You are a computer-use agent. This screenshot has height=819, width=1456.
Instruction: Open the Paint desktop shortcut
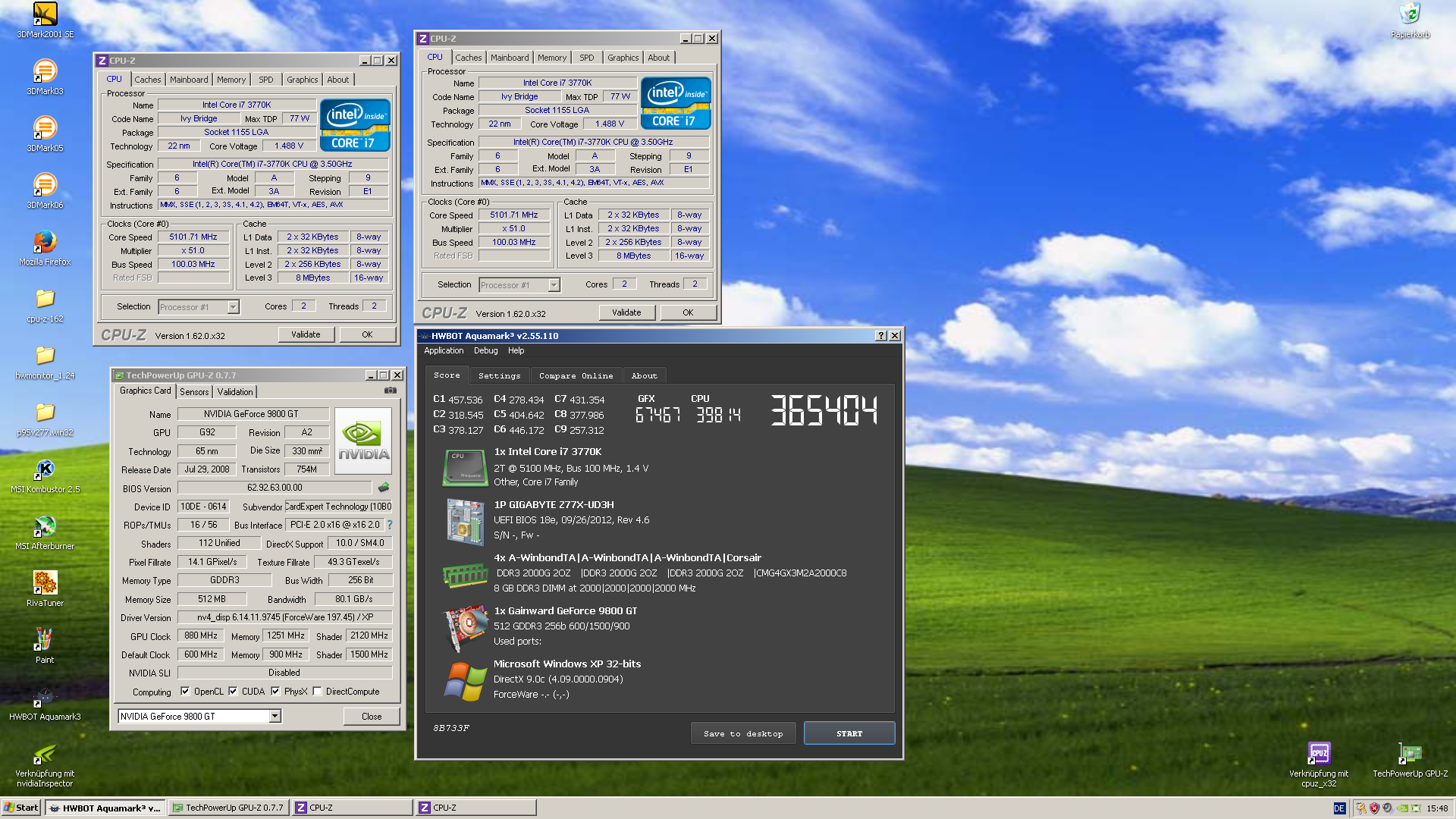[45, 646]
